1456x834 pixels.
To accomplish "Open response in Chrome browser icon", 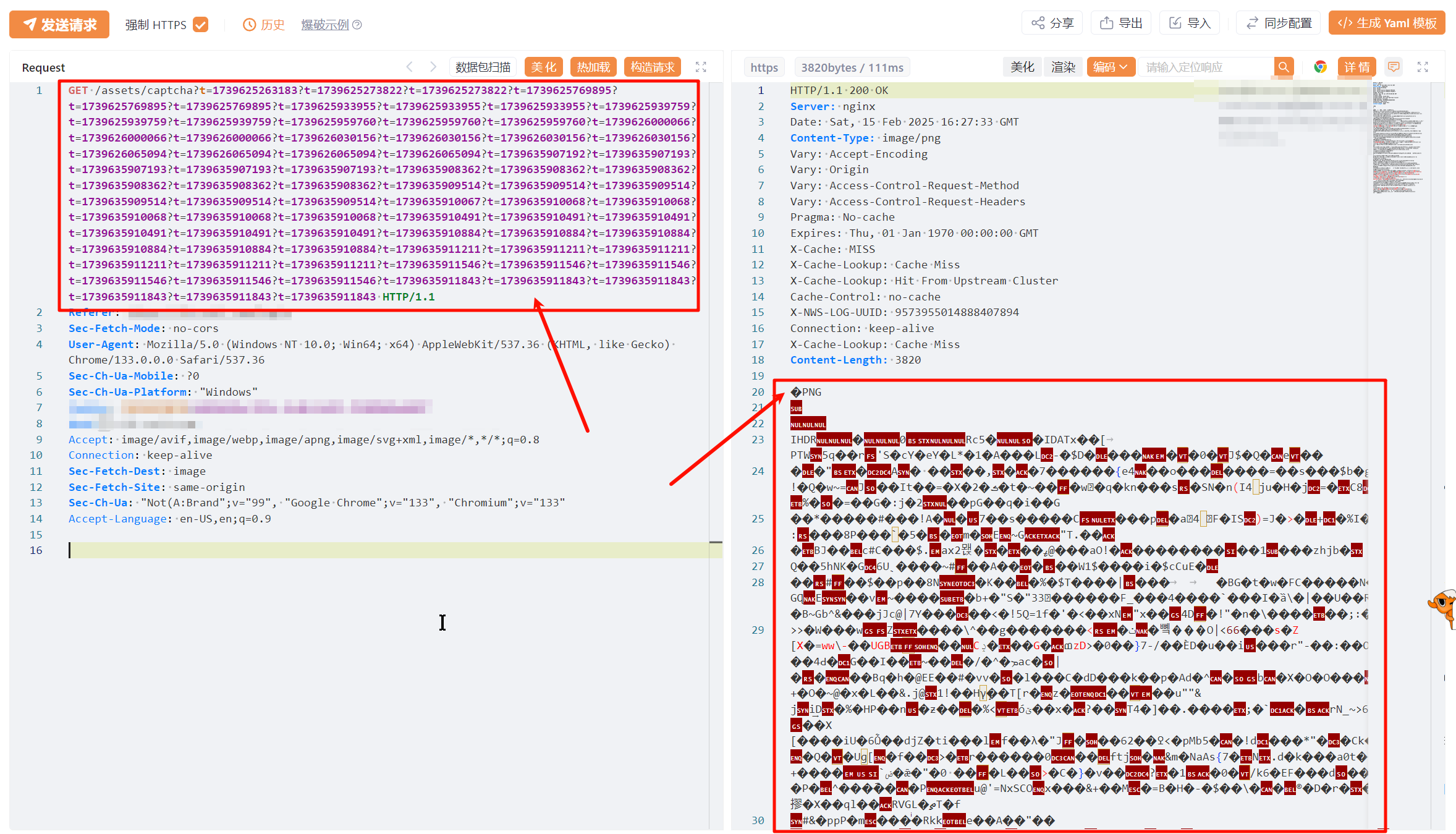I will coord(1320,67).
